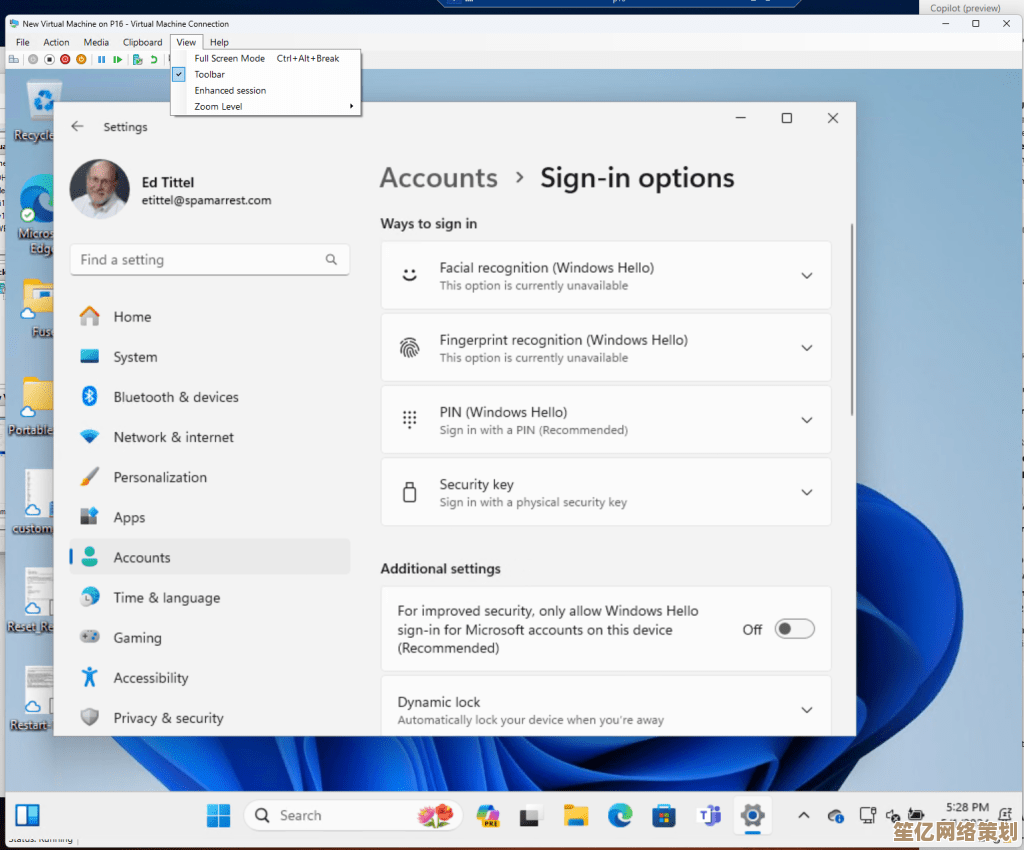
Task: Toggle Windows Hello only sign-in switch
Action: [795, 629]
